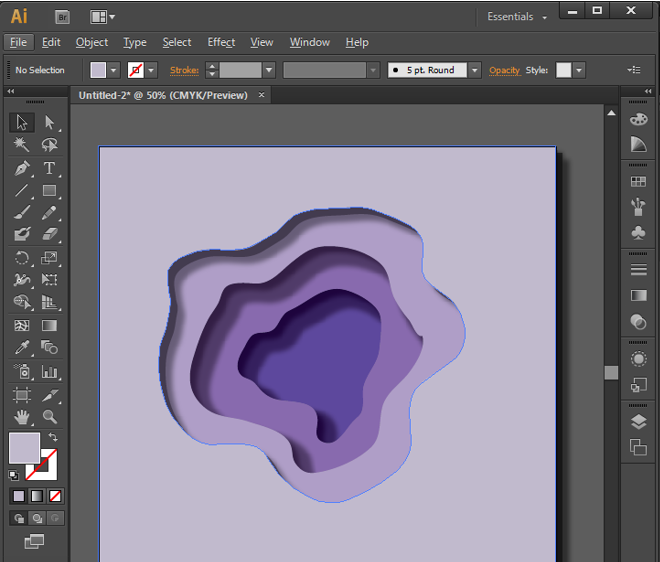Select the Magic Wand tool
This screenshot has height=562, width=660.
tap(22, 145)
